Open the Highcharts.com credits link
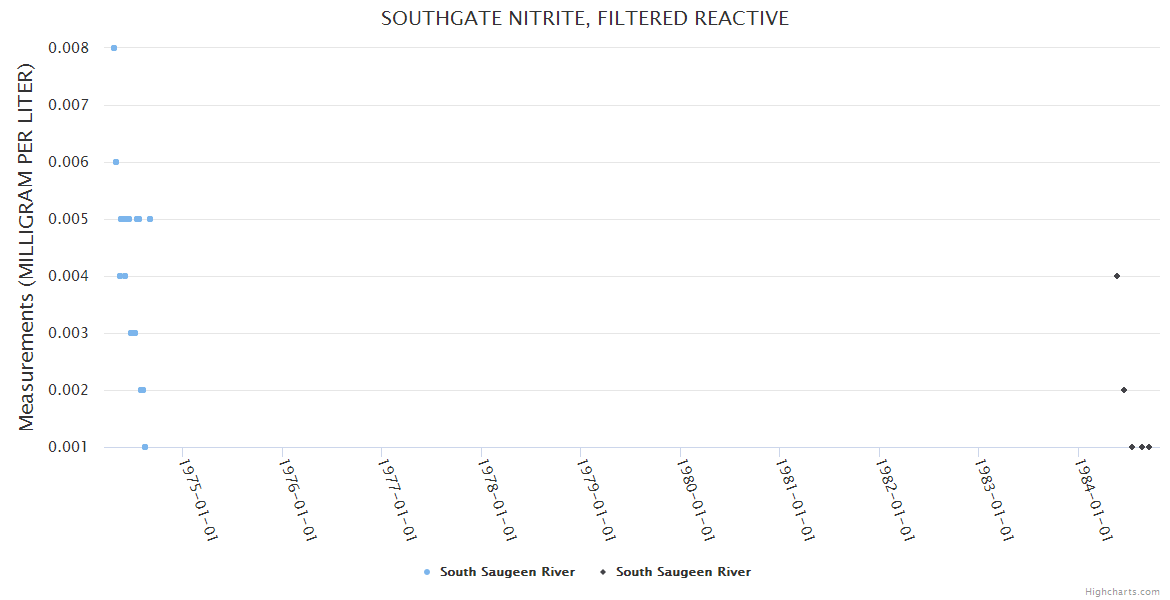 (1122, 592)
